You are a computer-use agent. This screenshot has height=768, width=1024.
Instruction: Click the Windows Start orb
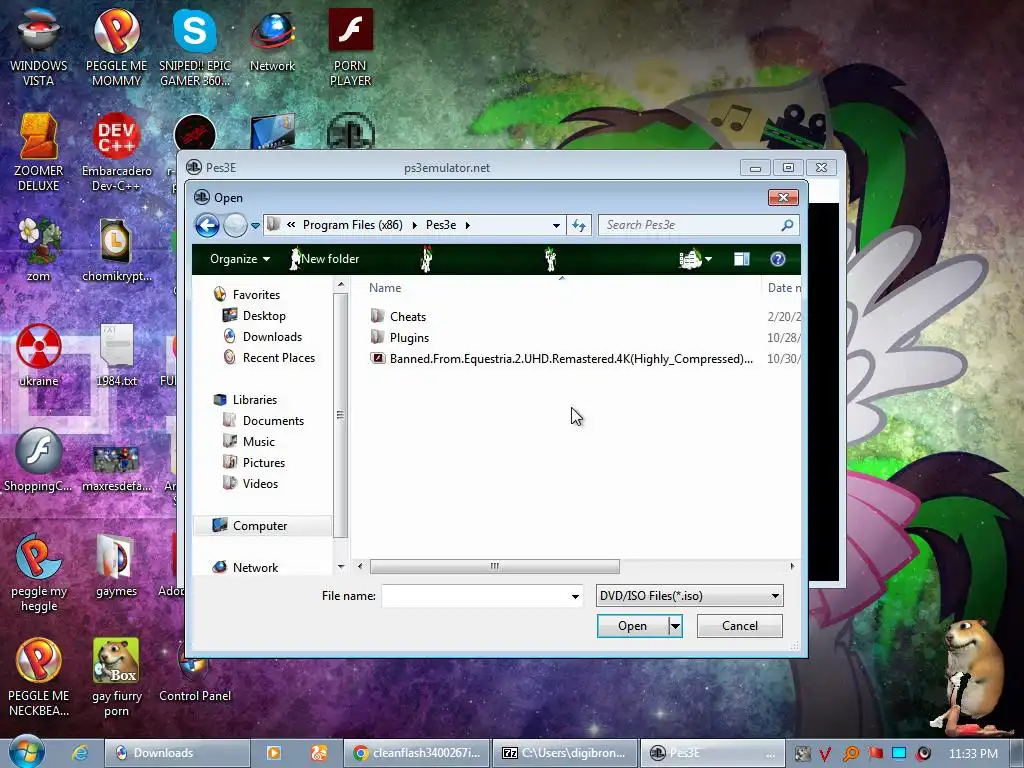pos(27,752)
